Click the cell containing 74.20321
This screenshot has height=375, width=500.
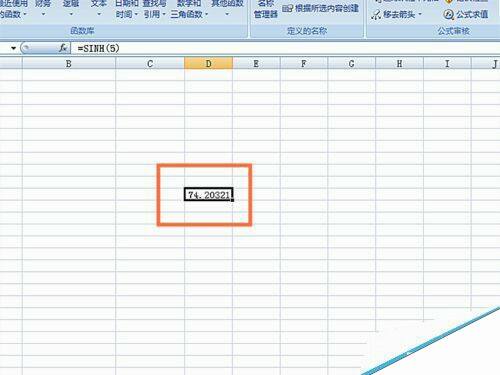208,194
